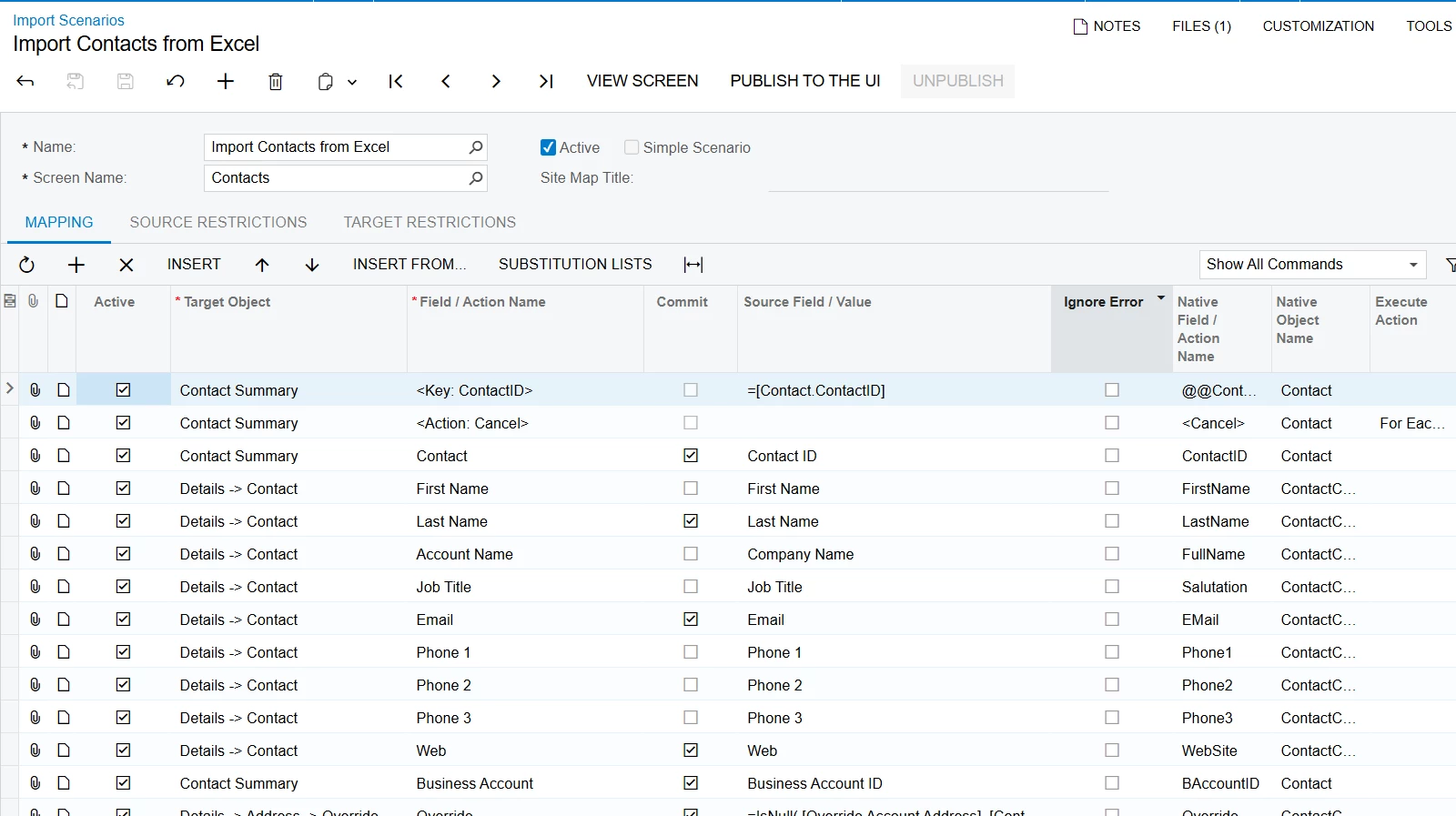Image resolution: width=1456 pixels, height=816 pixels.
Task: Uncheck the Active scenario checkbox
Action: click(548, 147)
